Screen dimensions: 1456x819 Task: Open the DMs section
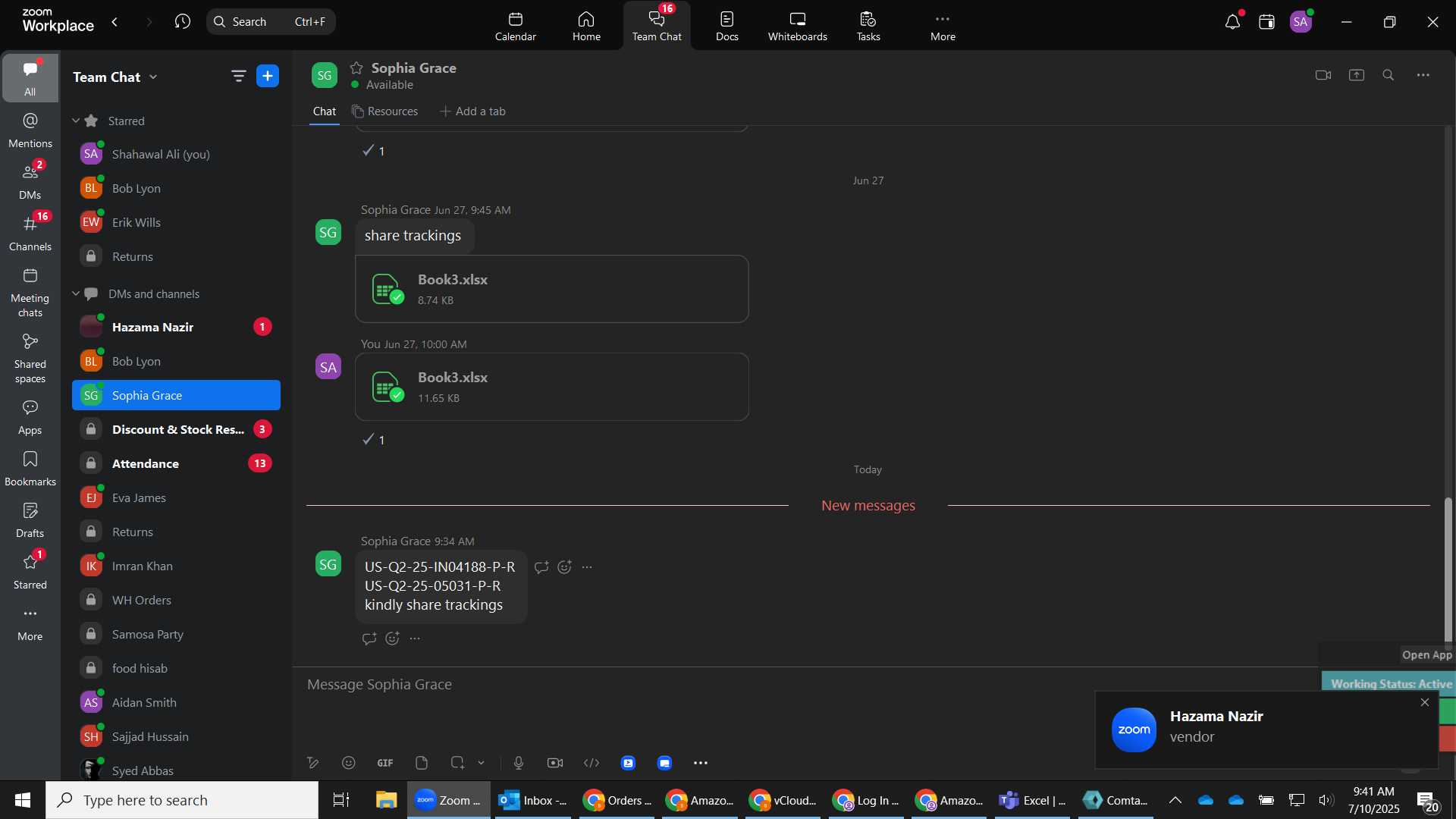[x=30, y=182]
